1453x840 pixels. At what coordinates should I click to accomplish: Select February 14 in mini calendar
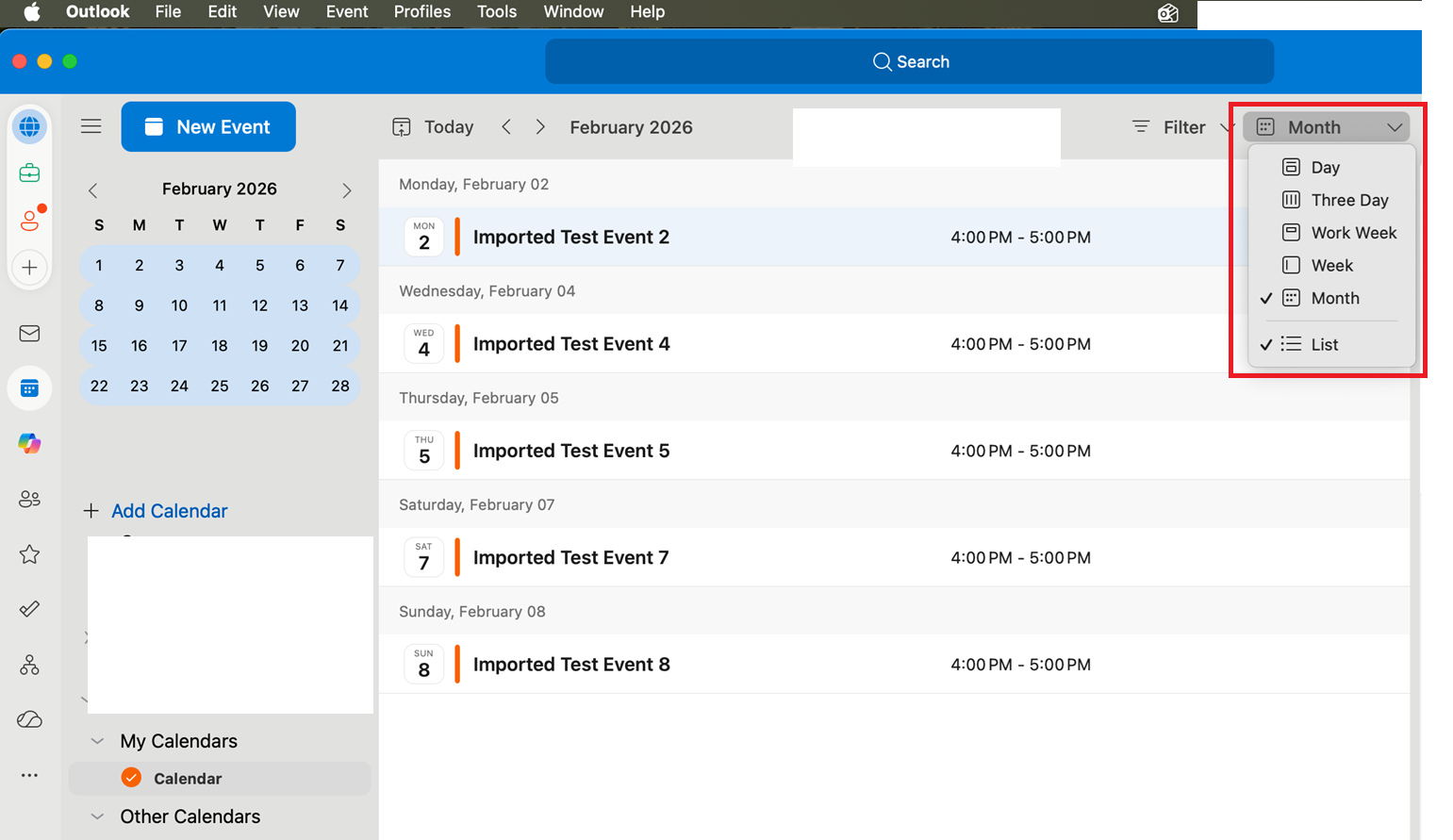[340, 305]
